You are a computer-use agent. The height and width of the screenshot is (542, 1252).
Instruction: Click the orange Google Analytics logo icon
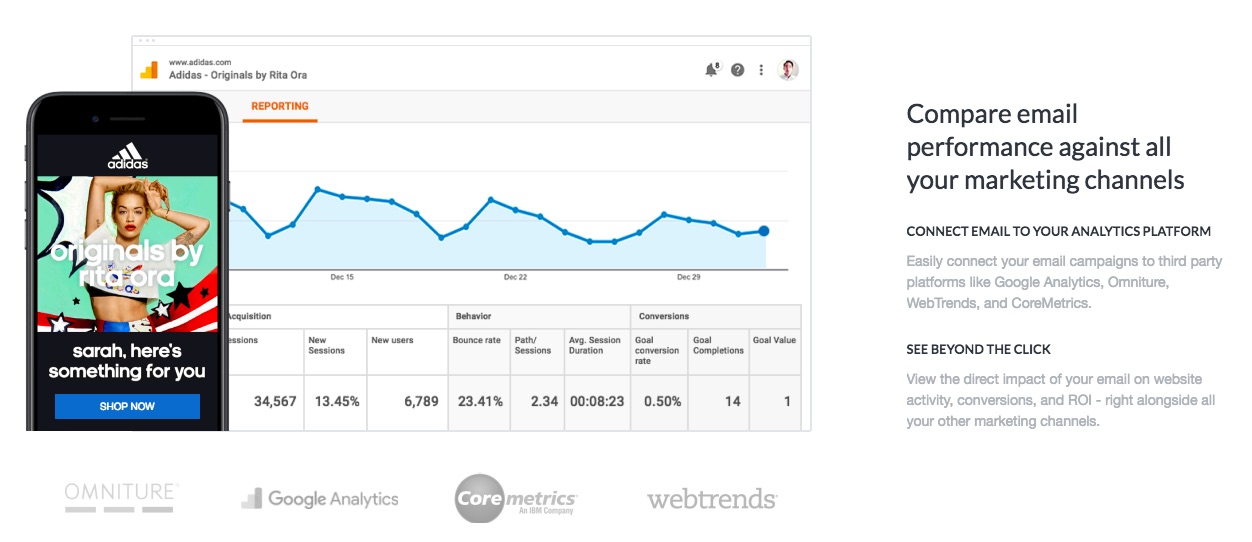coord(149,70)
